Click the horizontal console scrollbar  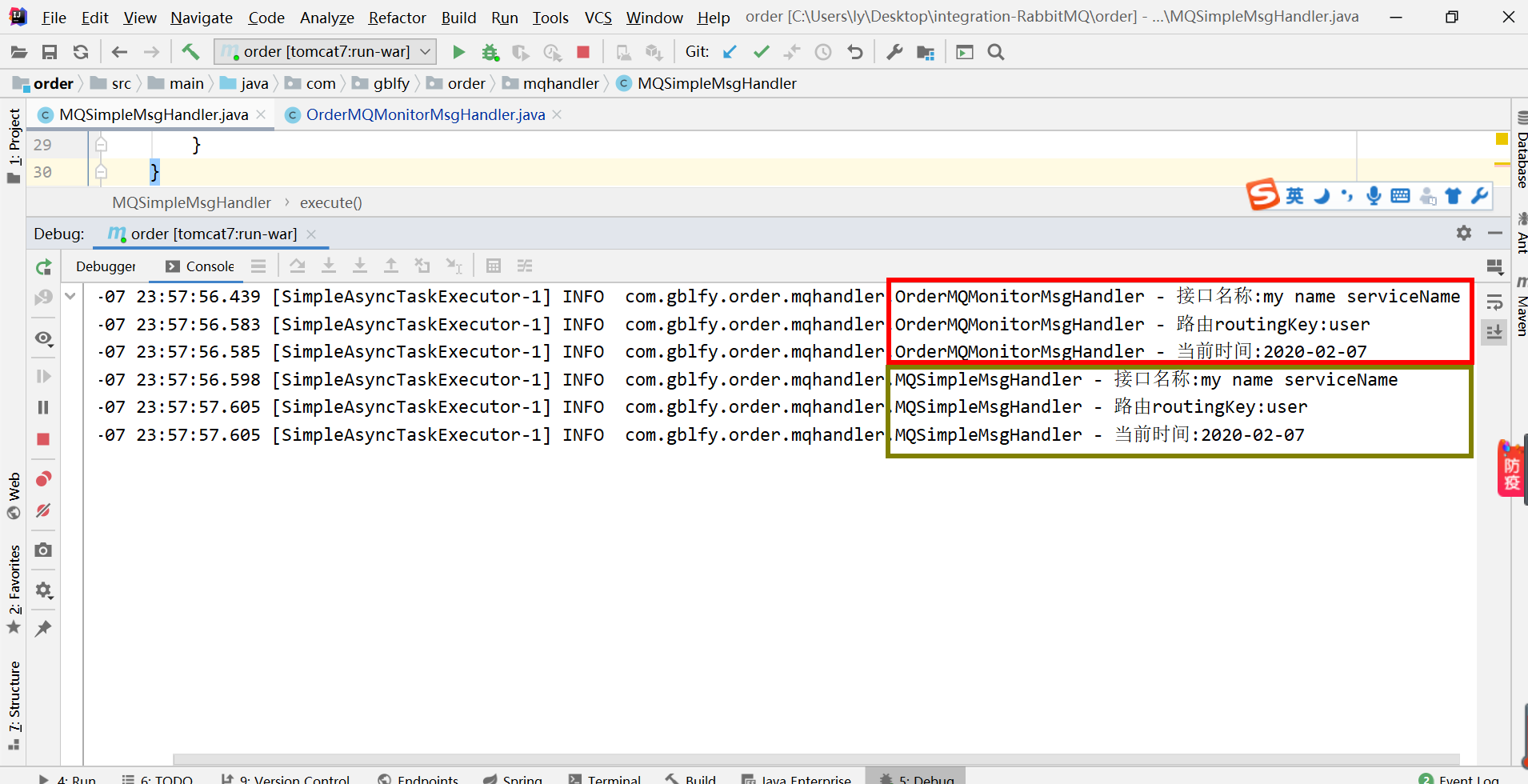pyautogui.click(x=816, y=759)
